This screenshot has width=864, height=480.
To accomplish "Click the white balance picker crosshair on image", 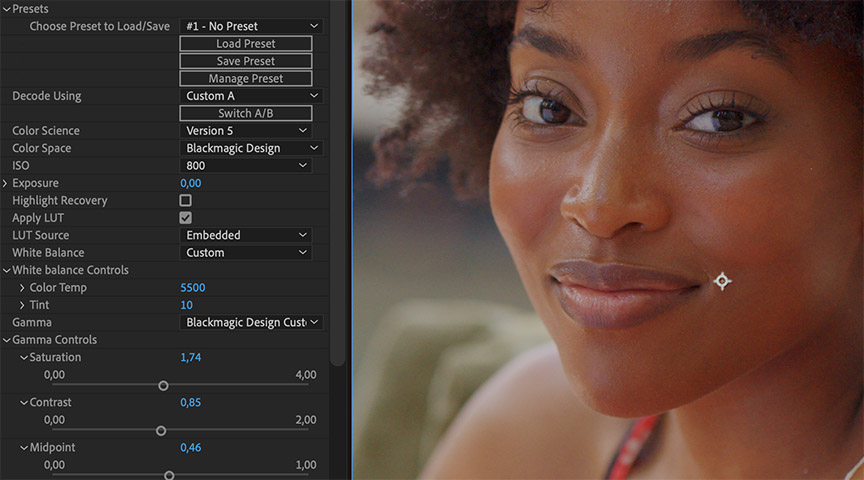I will pos(722,282).
